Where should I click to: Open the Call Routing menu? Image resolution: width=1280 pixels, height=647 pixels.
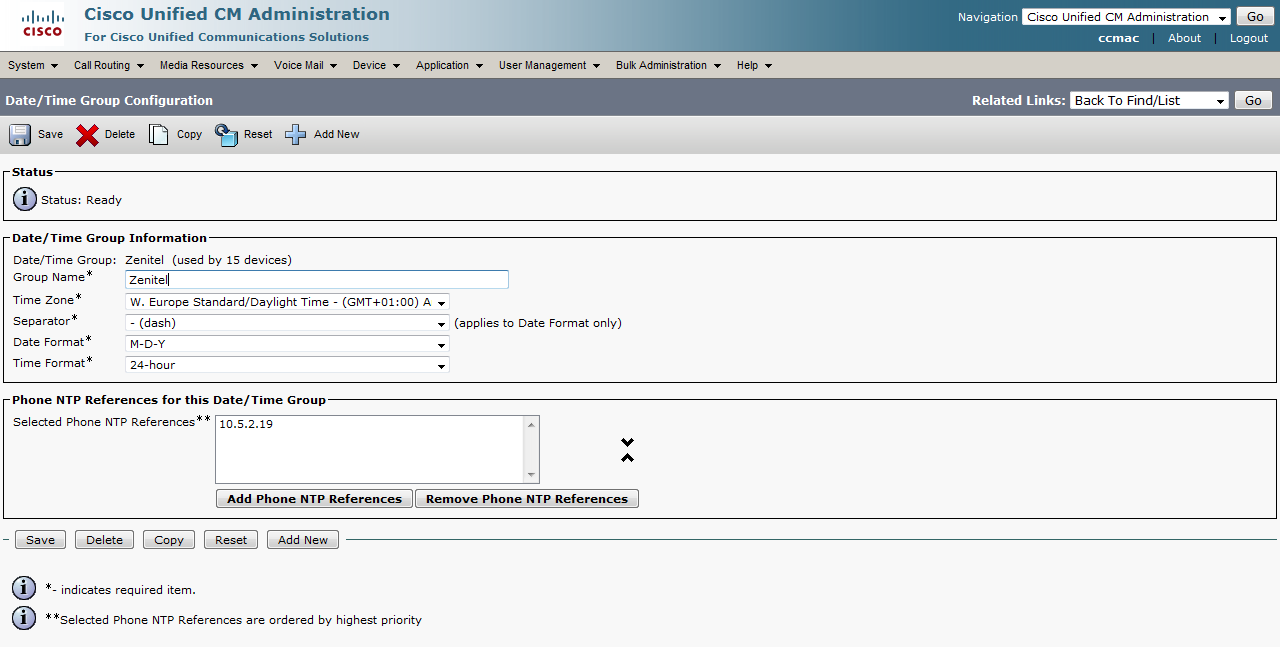point(108,66)
